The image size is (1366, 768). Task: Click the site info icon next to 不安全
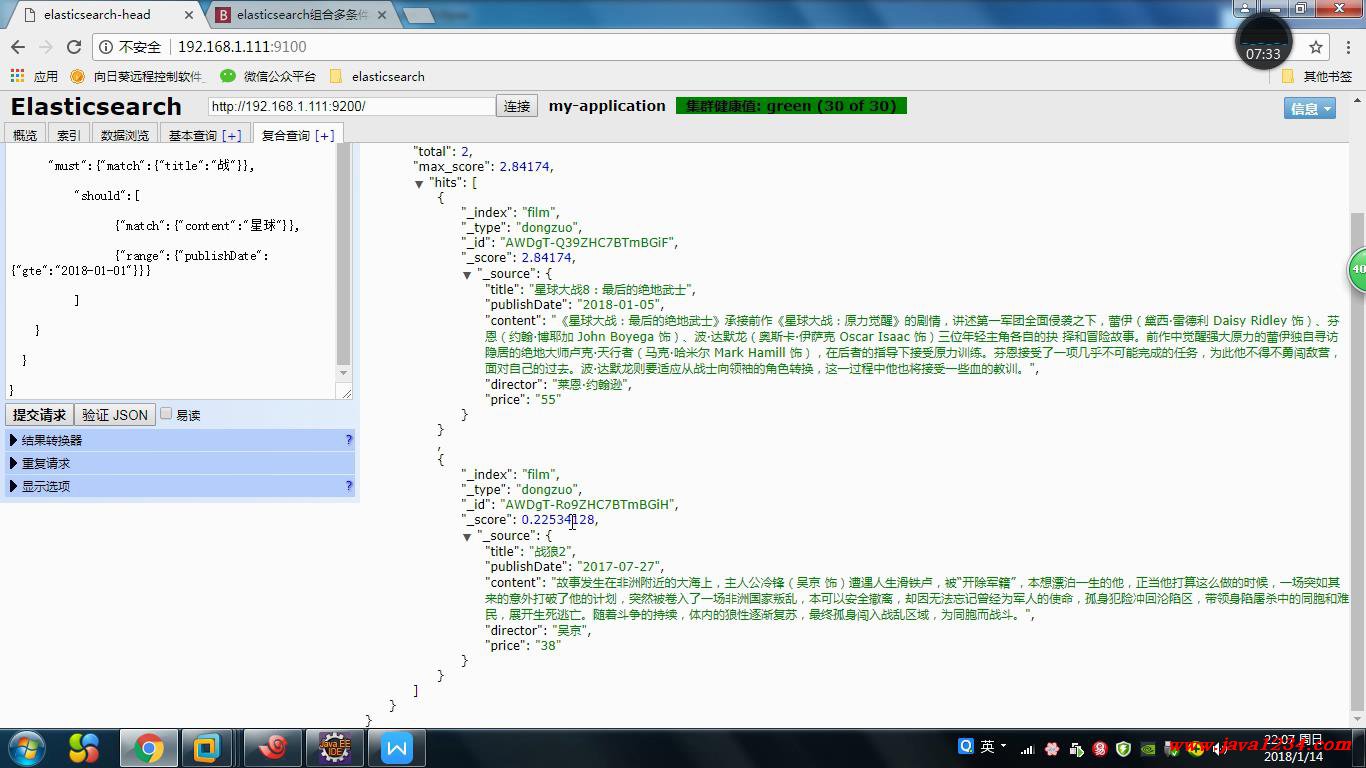click(106, 47)
